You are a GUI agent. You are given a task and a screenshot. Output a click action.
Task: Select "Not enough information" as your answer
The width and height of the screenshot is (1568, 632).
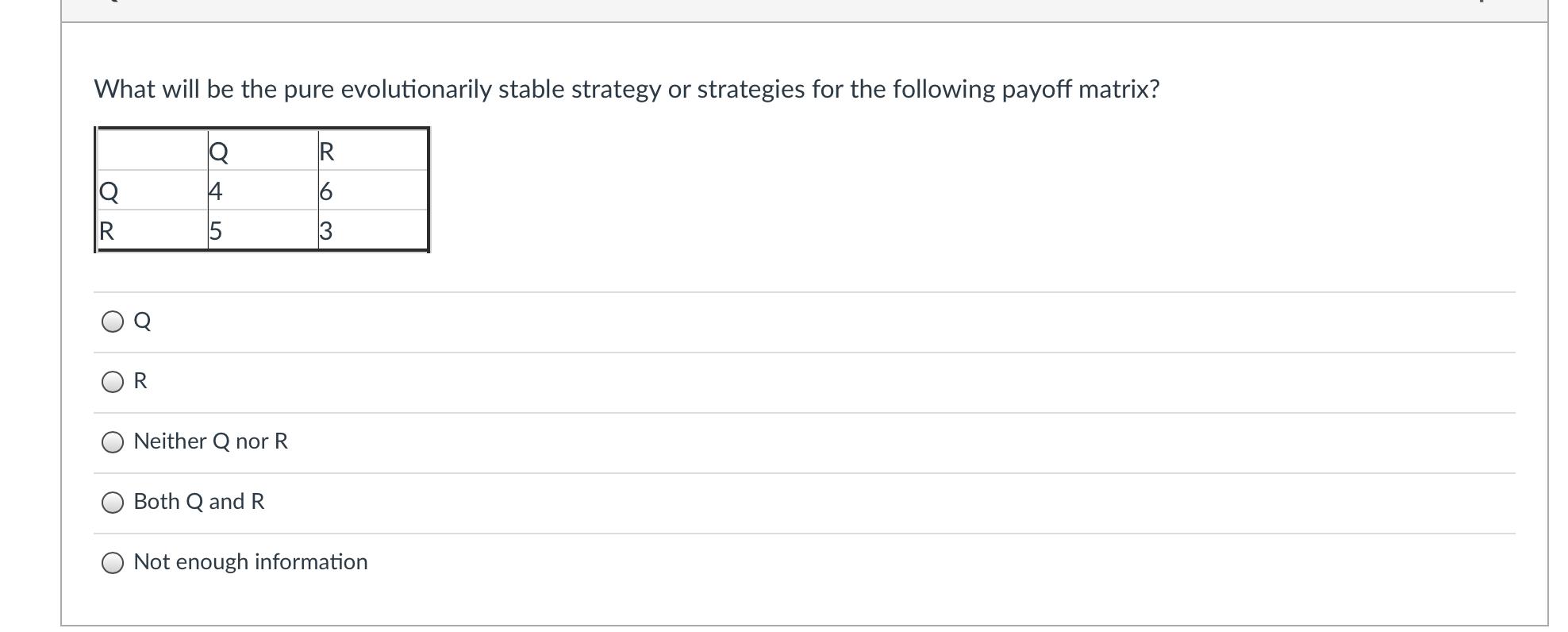(113, 562)
